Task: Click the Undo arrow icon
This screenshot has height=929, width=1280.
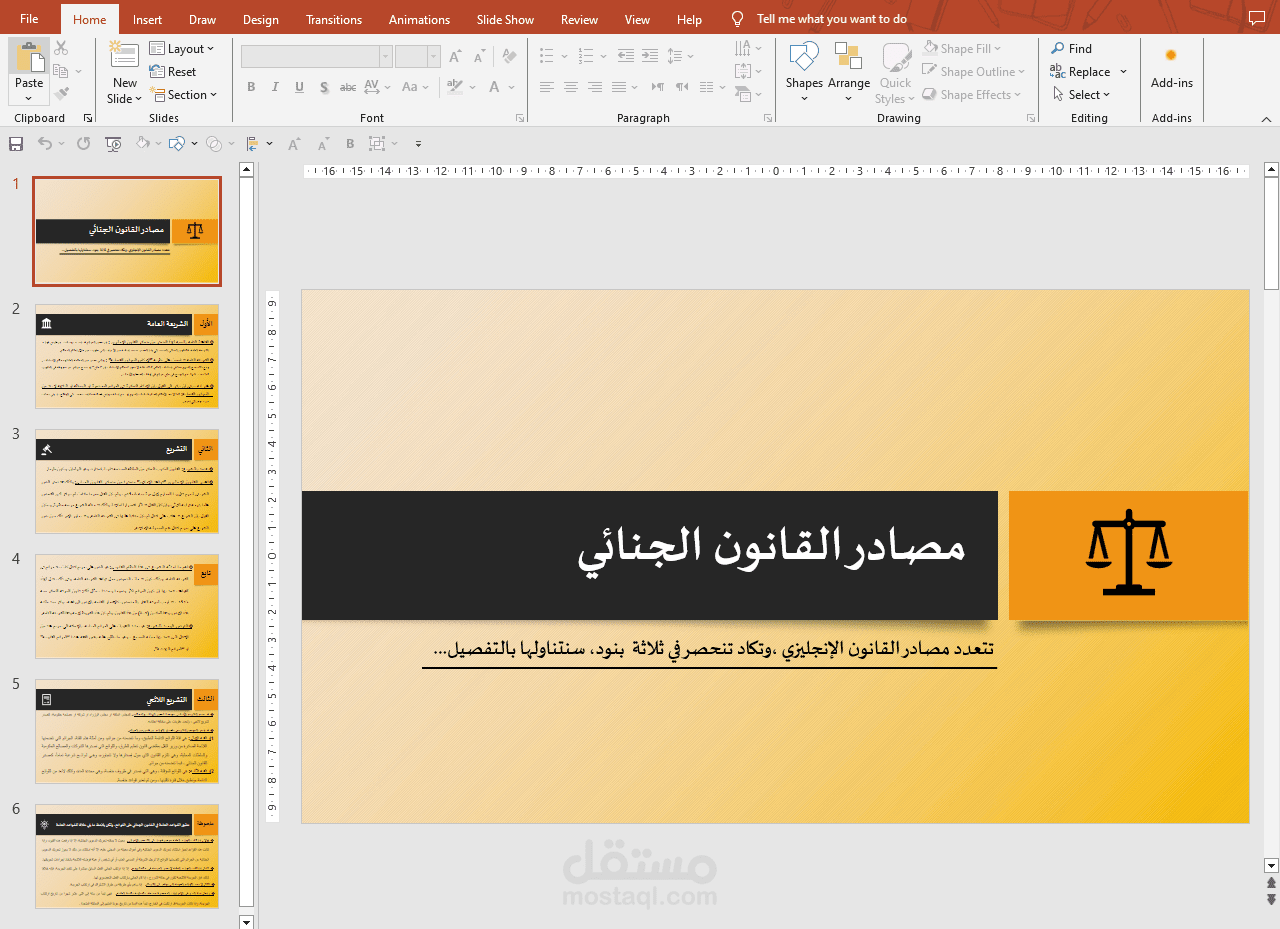Action: [45, 144]
